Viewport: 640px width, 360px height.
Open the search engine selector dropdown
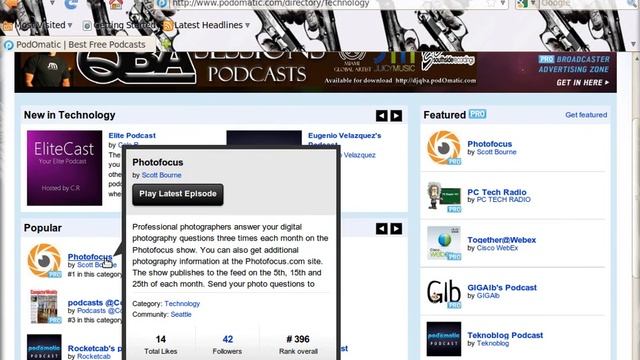526,4
